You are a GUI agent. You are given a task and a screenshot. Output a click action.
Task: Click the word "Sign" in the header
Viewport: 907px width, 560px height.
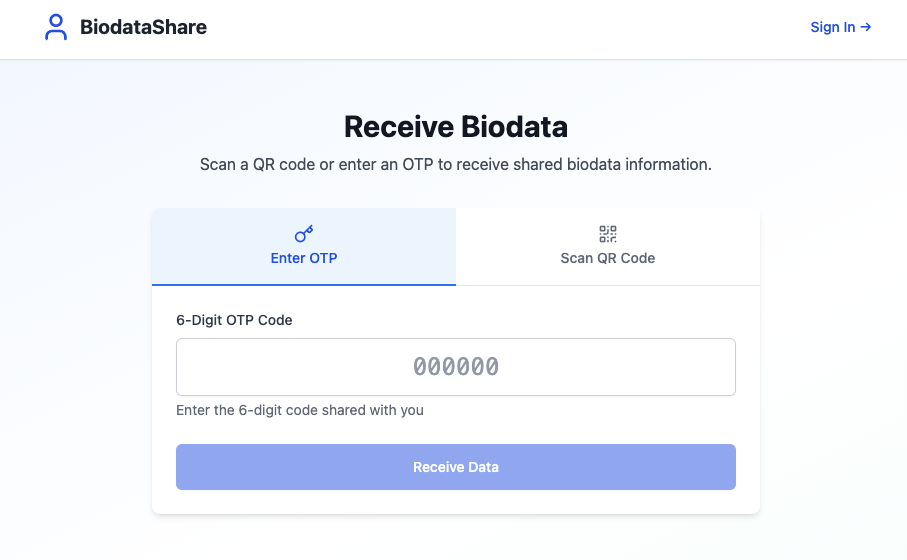click(x=825, y=27)
